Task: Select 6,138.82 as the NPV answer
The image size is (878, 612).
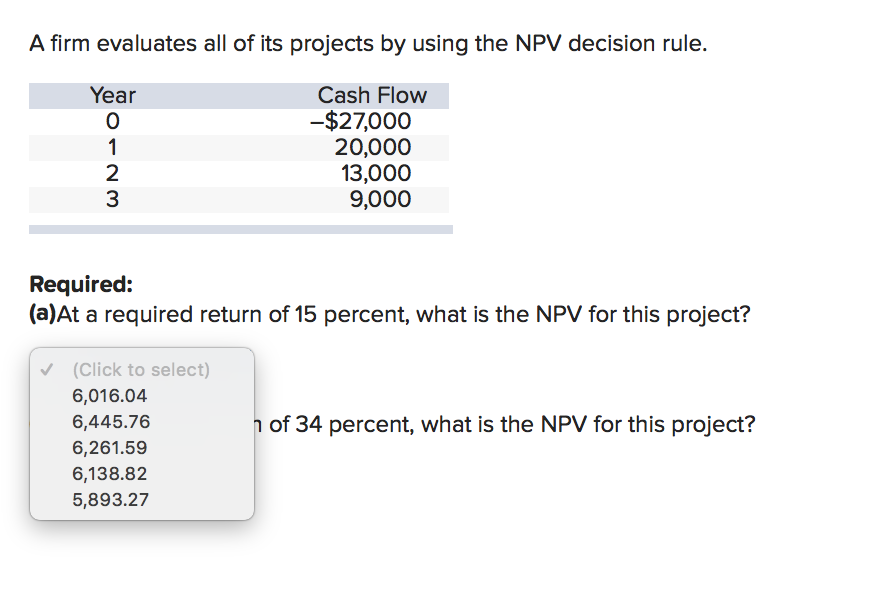Action: 110,474
